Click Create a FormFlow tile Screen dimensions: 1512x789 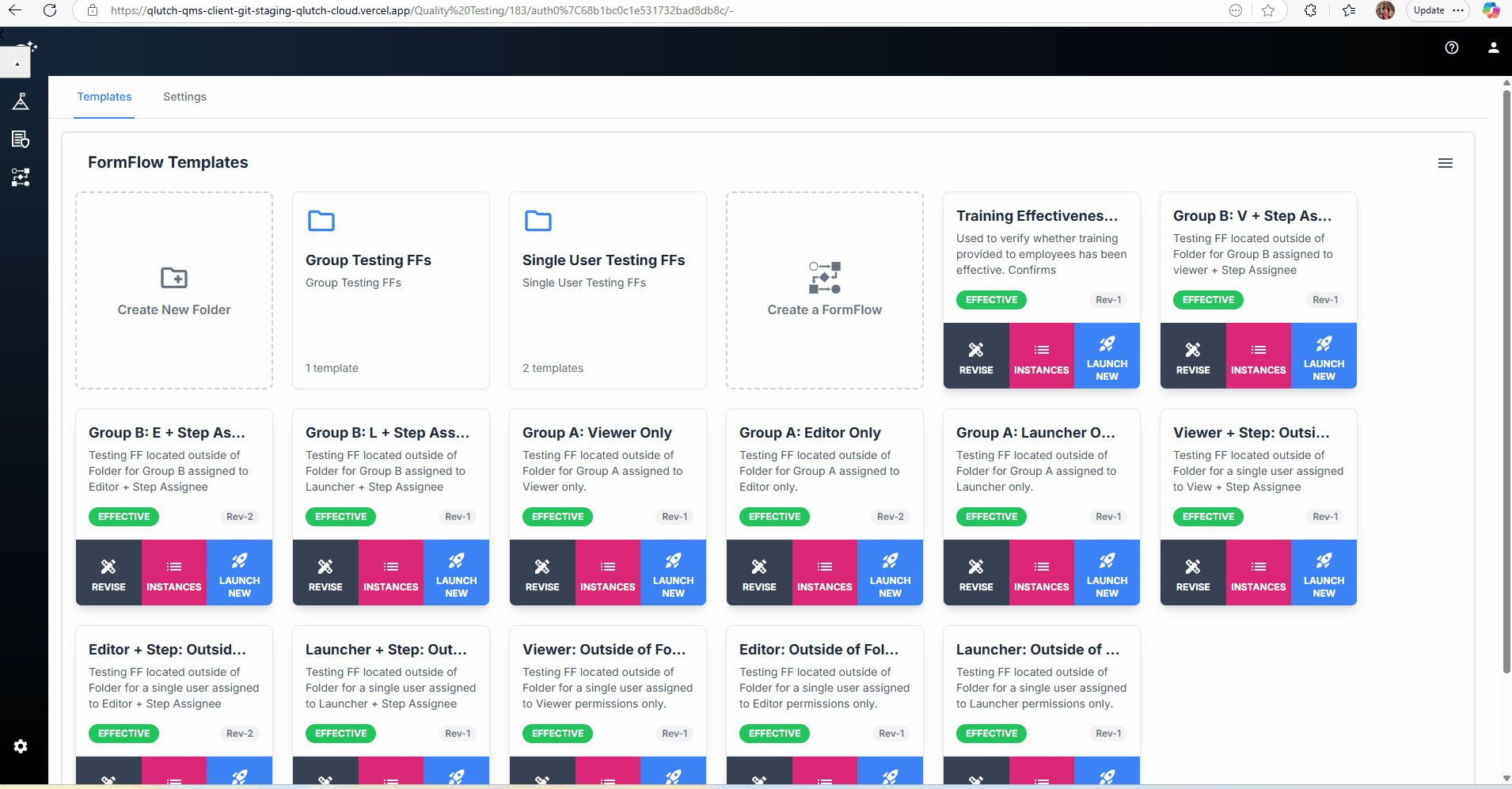824,290
